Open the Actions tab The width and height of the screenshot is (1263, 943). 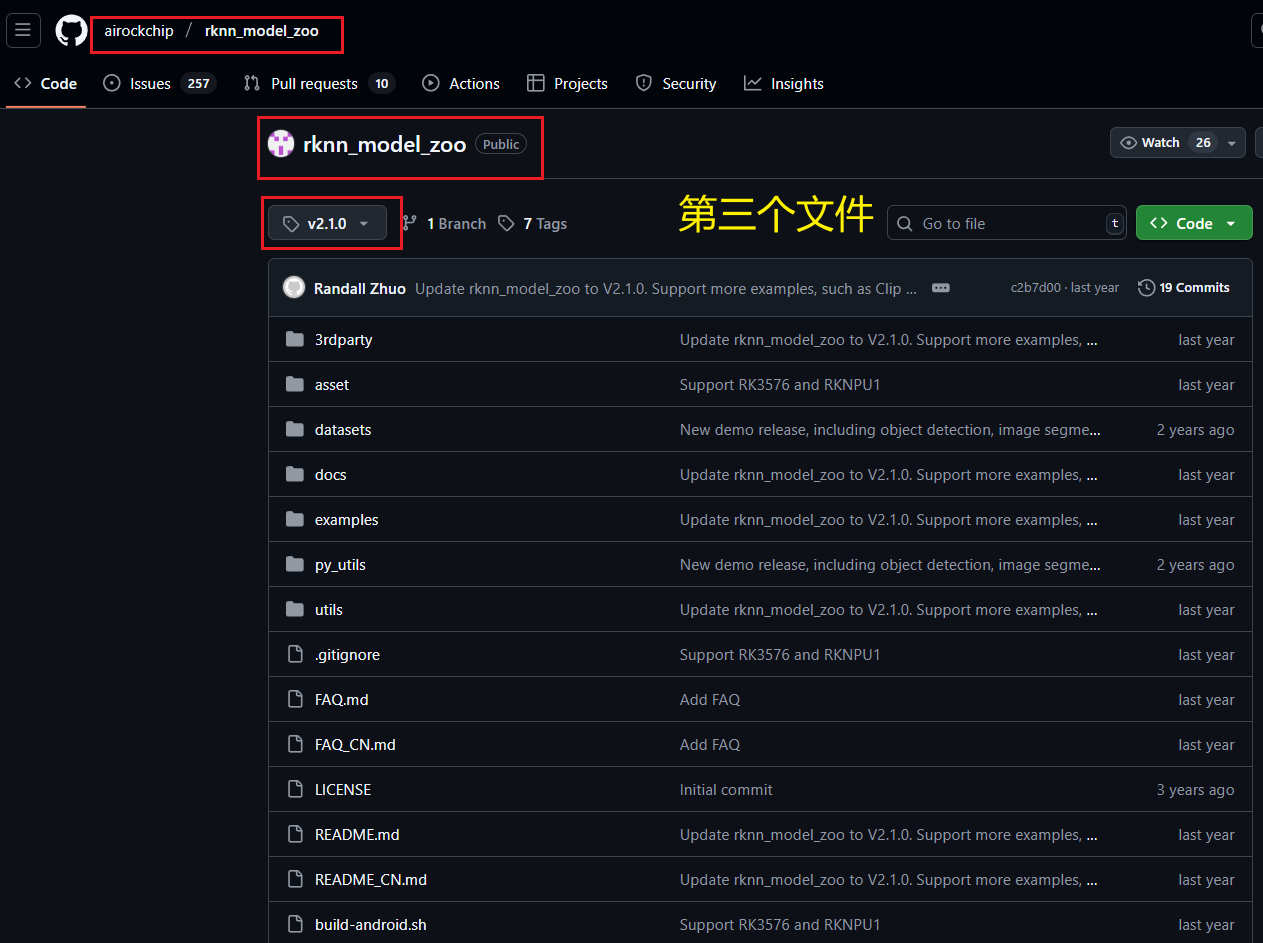click(x=461, y=84)
